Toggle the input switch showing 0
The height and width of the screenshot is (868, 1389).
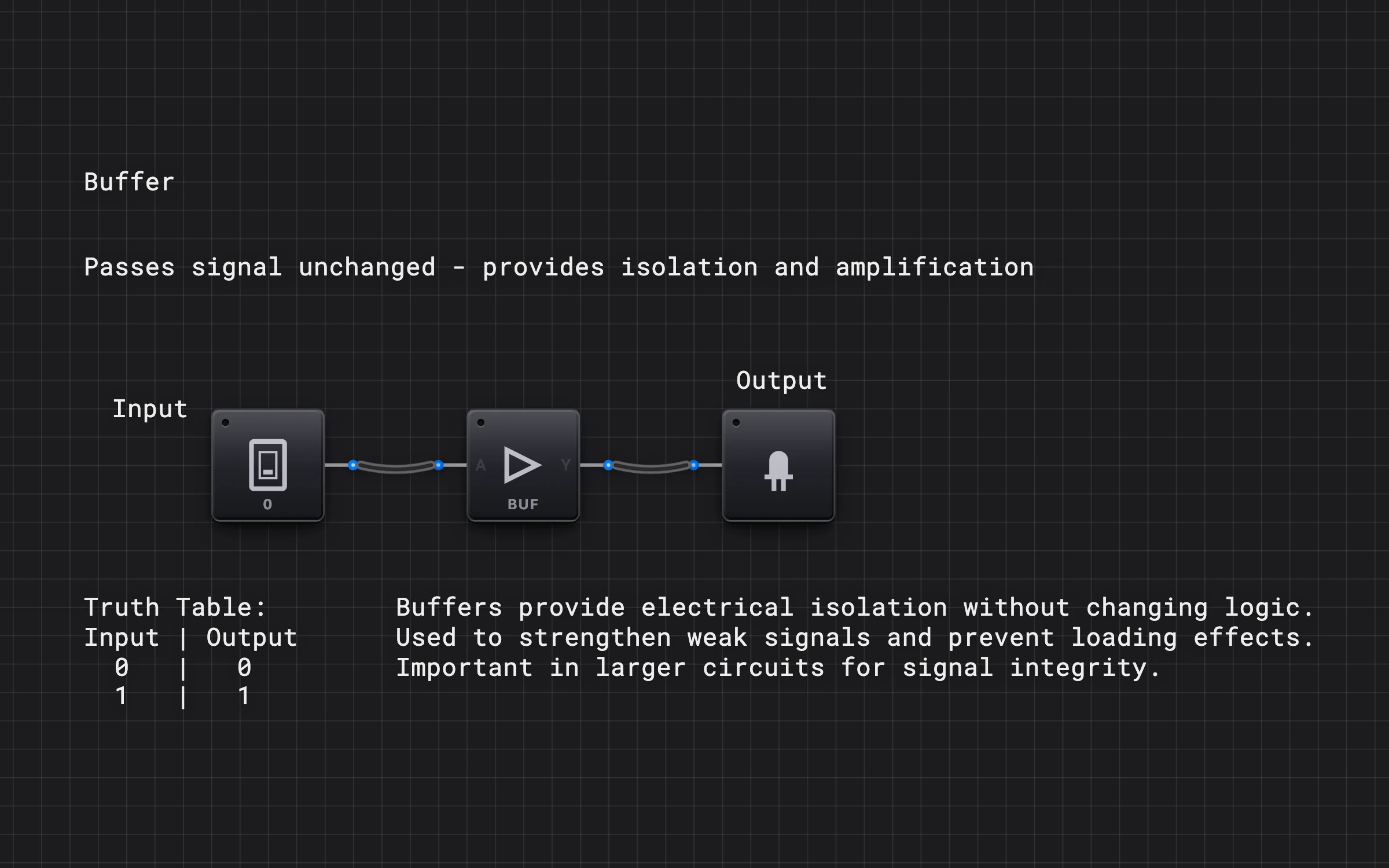(x=267, y=465)
